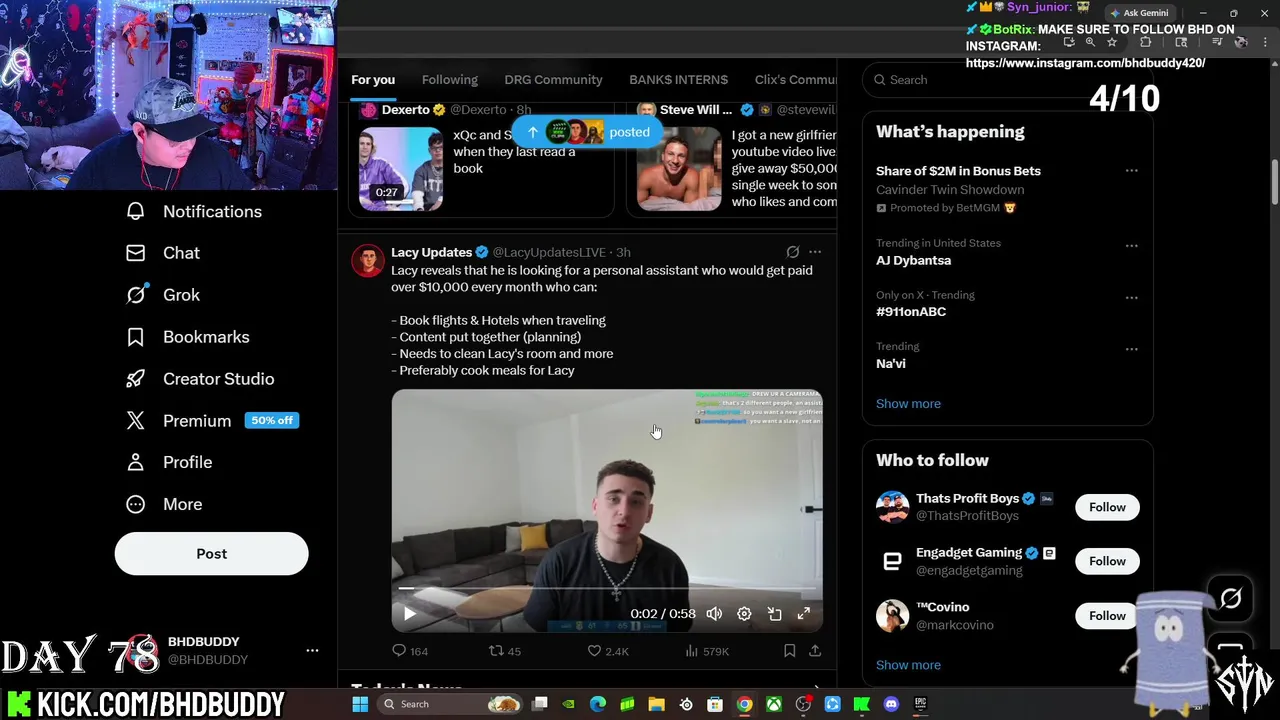Show more under Who to follow
The height and width of the screenshot is (720, 1280).
[x=908, y=665]
